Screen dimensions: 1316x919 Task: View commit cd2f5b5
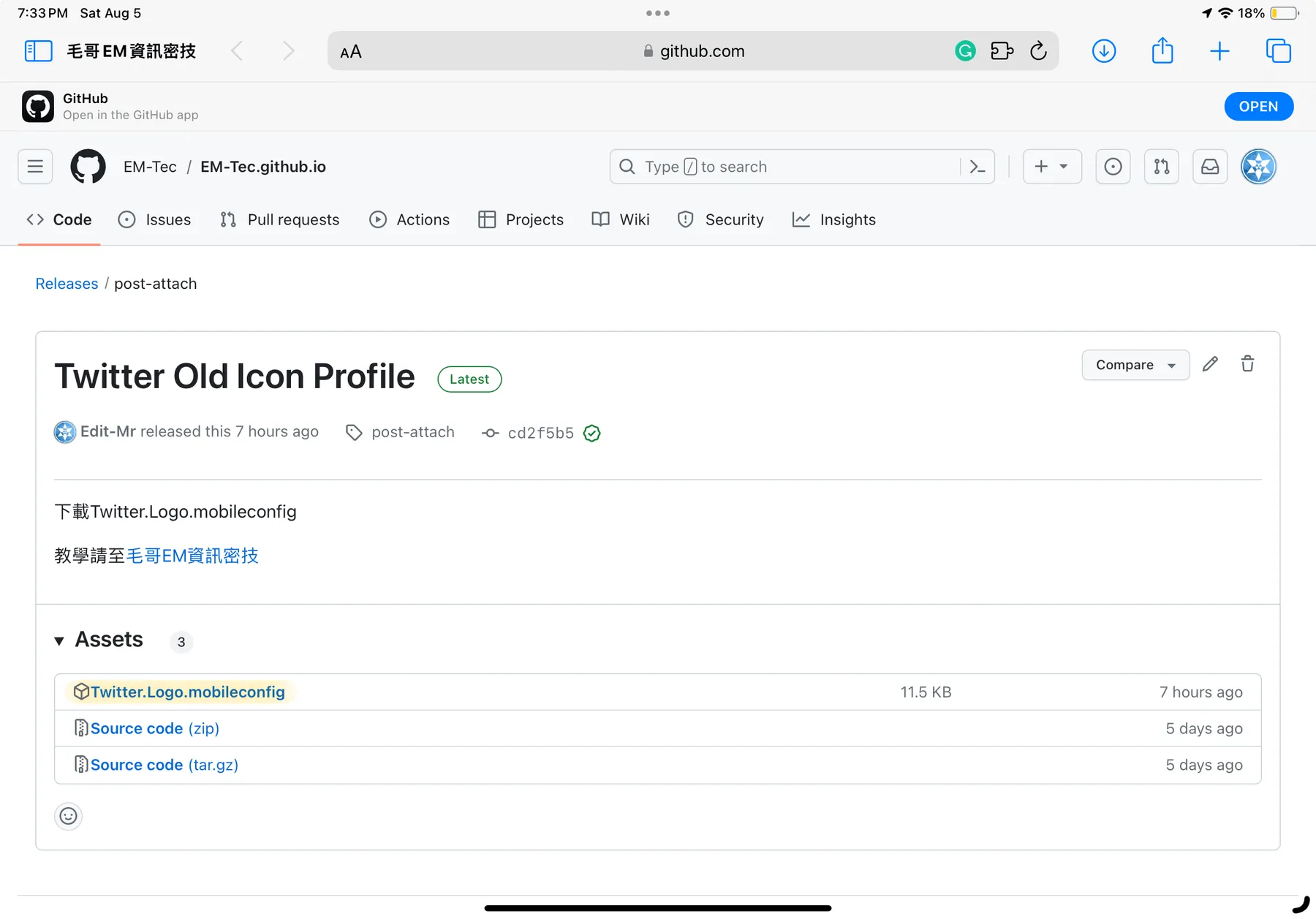click(541, 433)
